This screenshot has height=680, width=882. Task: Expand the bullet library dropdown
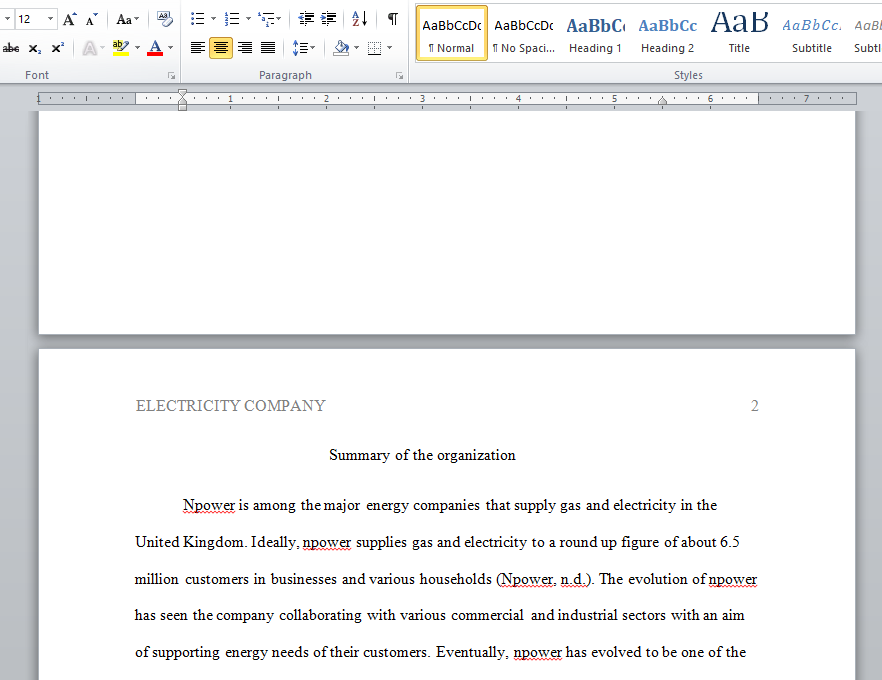coord(213,20)
